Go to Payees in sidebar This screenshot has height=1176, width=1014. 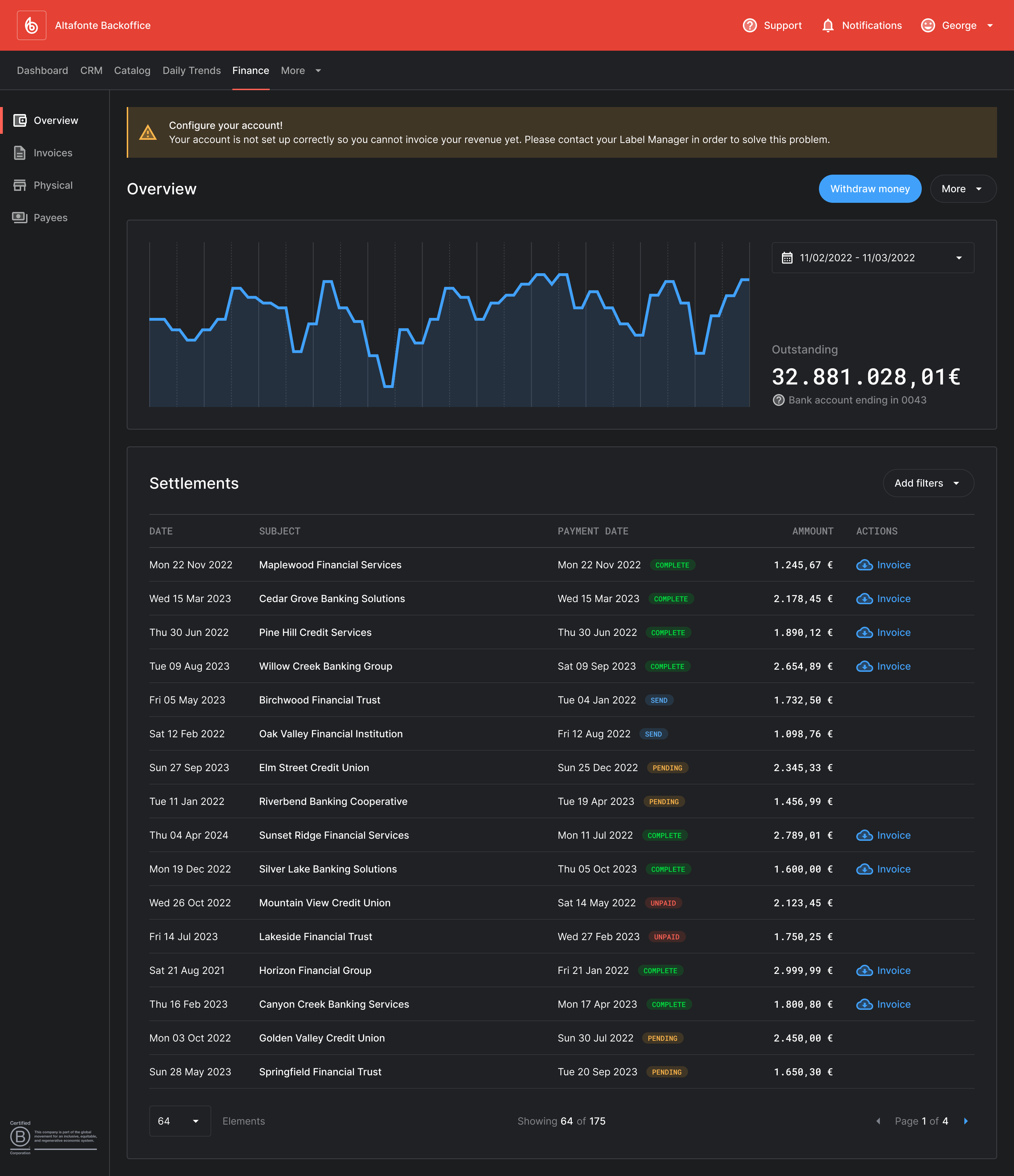click(50, 217)
